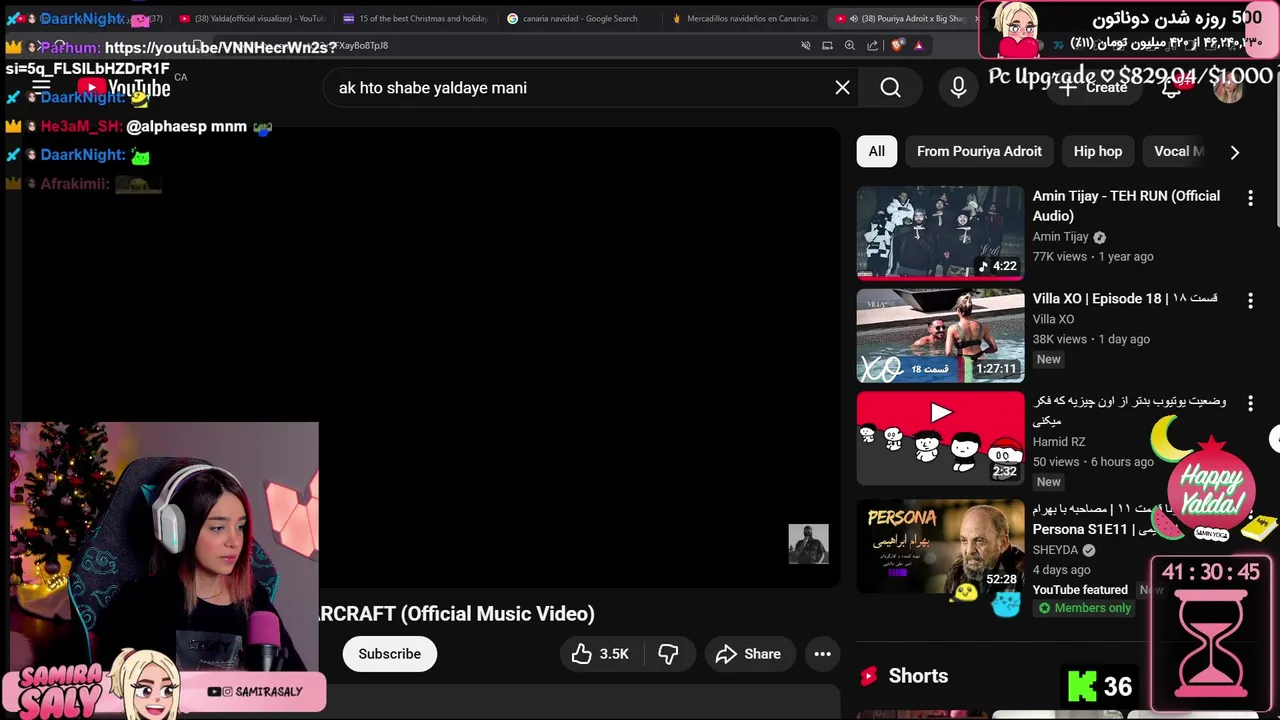Click the YouTube featured label
The width and height of the screenshot is (1280, 720).
(1080, 590)
